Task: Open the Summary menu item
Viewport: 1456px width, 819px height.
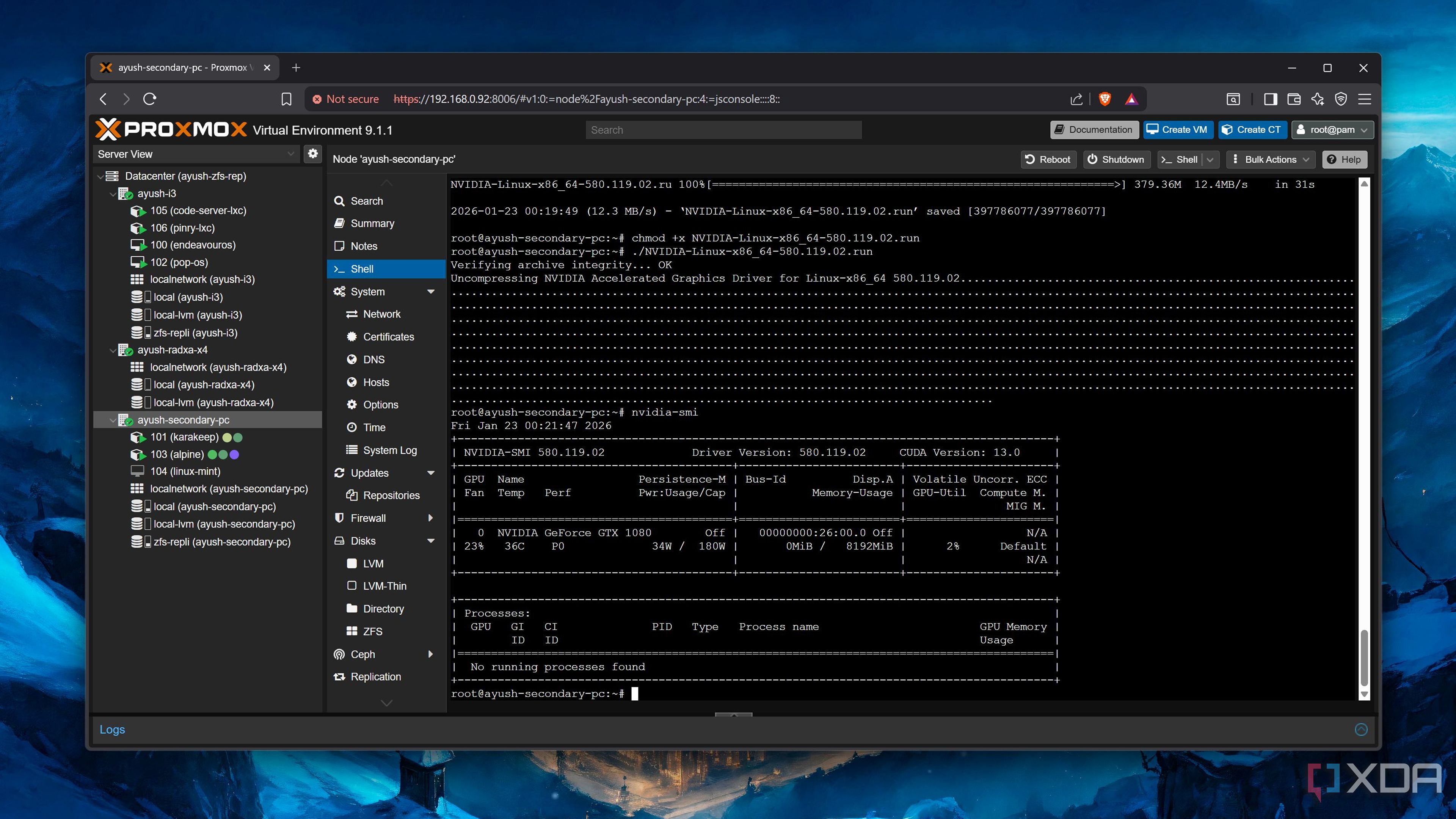Action: (x=386, y=223)
